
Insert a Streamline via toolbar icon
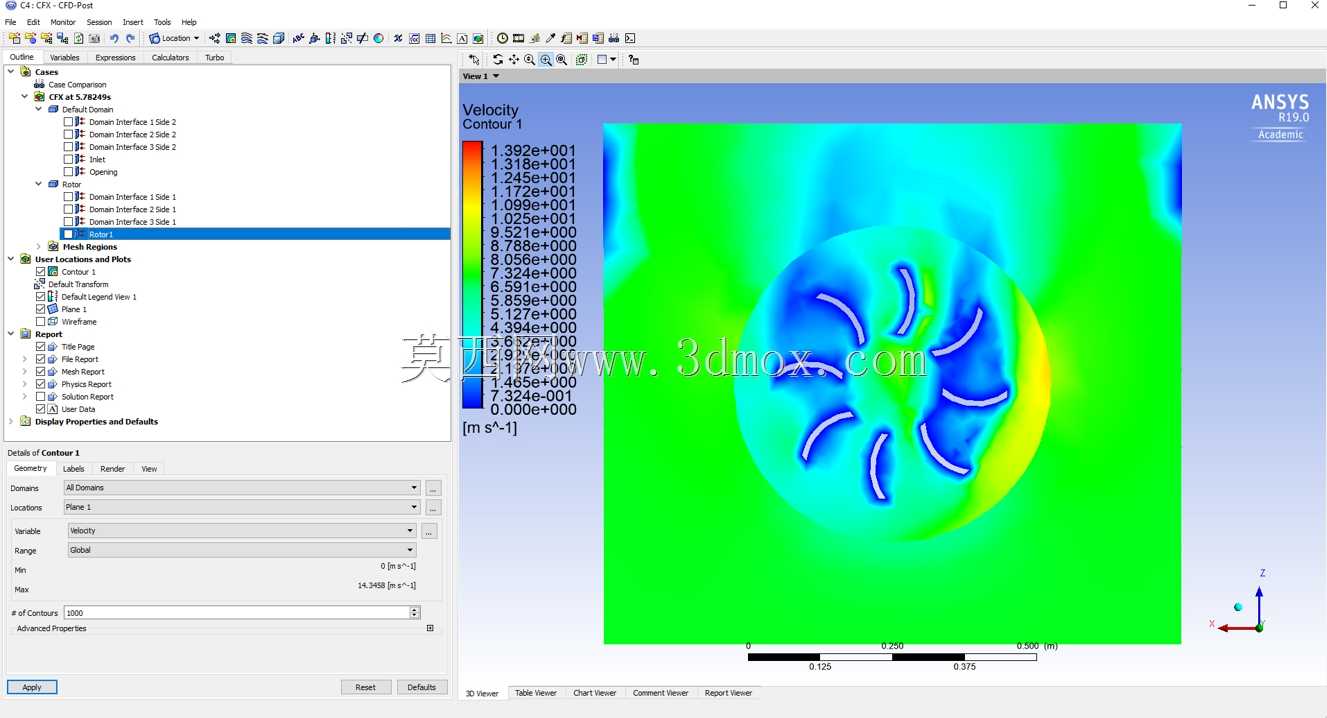pos(247,38)
